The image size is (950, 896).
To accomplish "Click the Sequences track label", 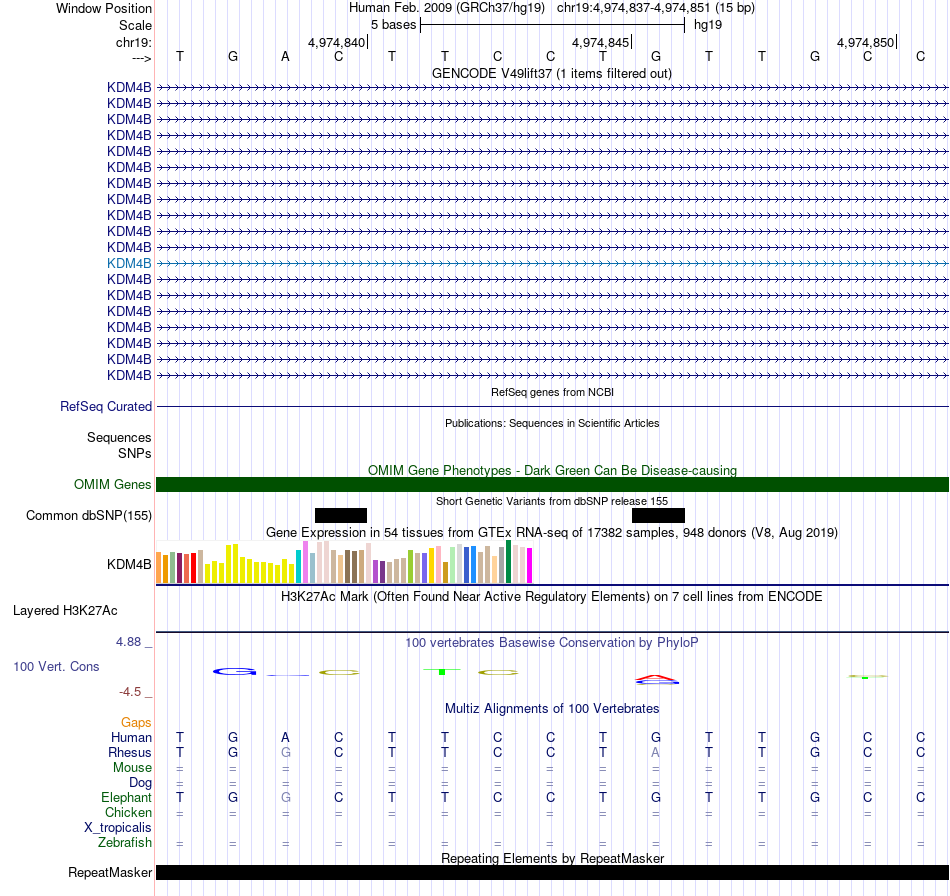I will coord(119,437).
